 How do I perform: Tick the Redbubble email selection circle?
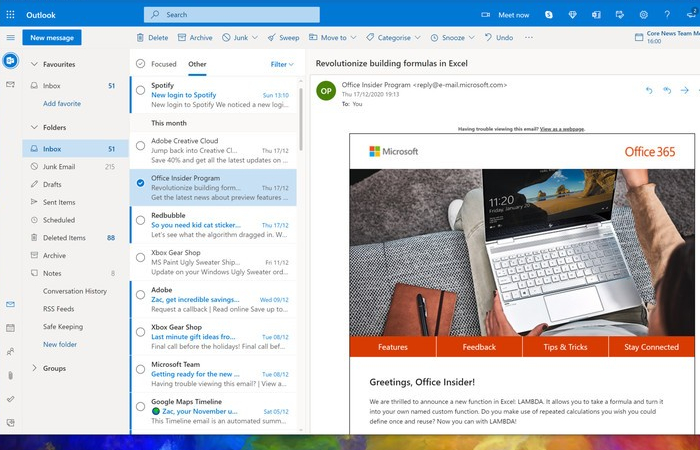(x=140, y=220)
